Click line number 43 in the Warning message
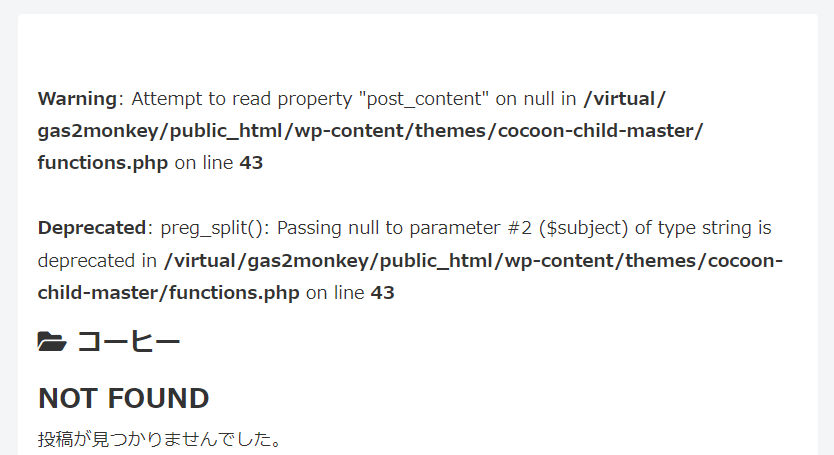This screenshot has height=455, width=834. (x=251, y=163)
